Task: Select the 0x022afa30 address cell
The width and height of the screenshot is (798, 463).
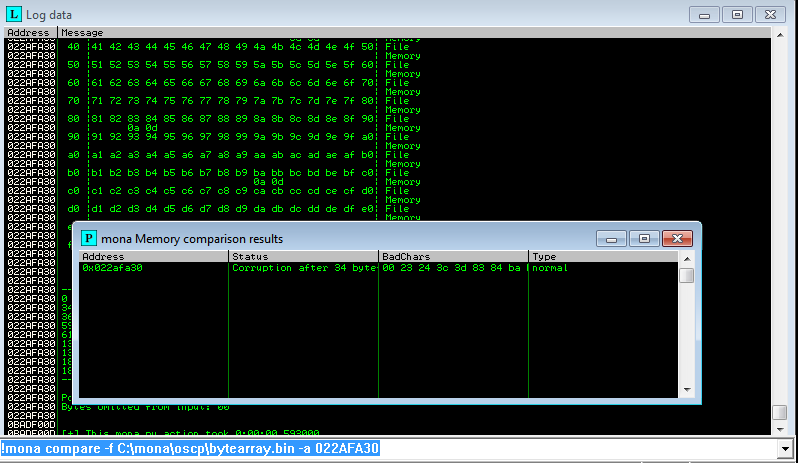Action: (154, 268)
